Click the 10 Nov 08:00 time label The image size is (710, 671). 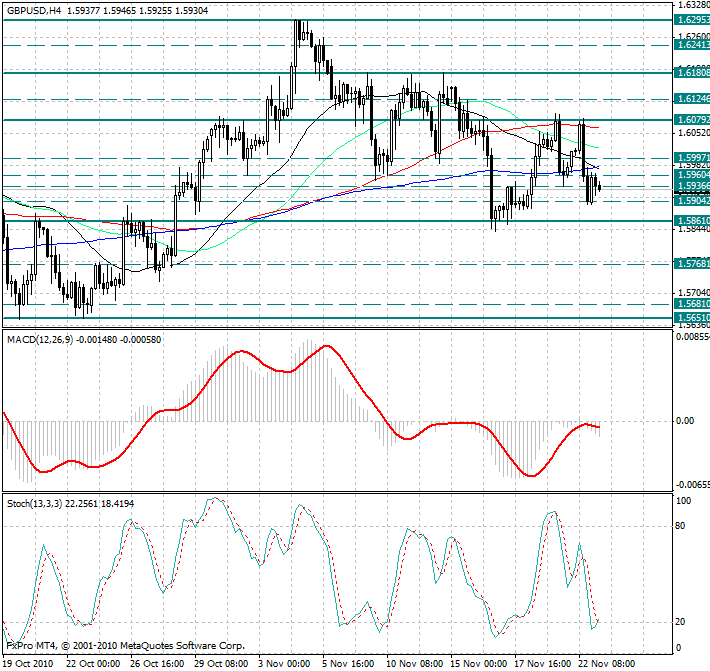point(415,664)
